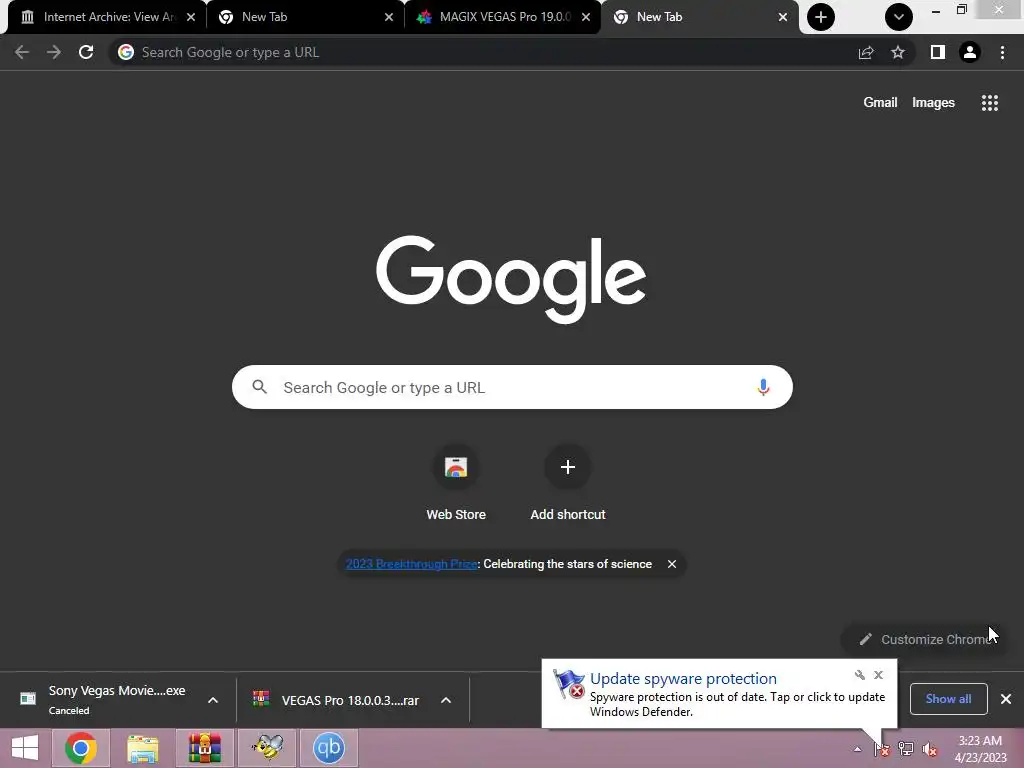Open Chrome from the taskbar

pyautogui.click(x=80, y=748)
